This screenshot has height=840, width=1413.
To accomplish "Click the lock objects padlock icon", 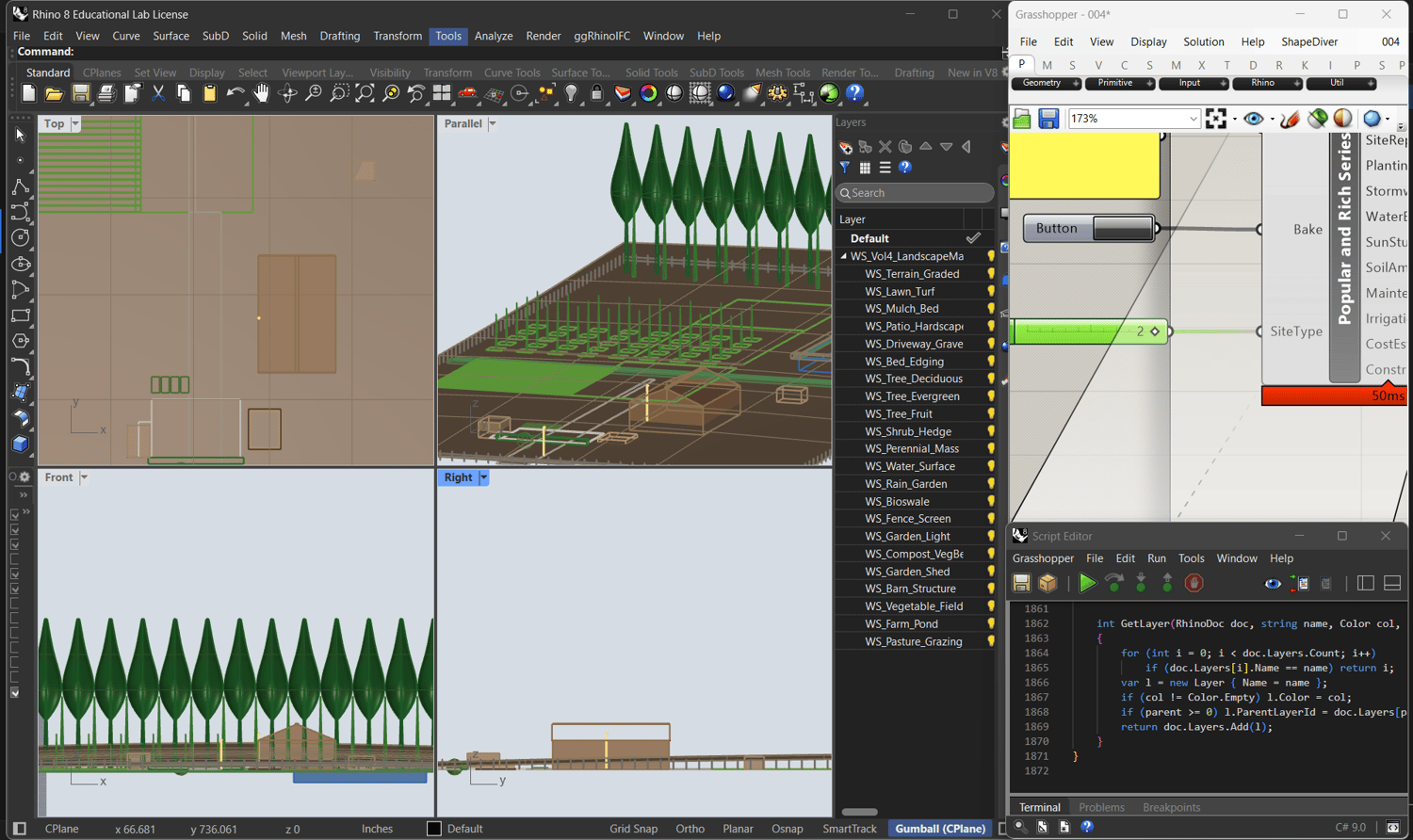I will 596,93.
